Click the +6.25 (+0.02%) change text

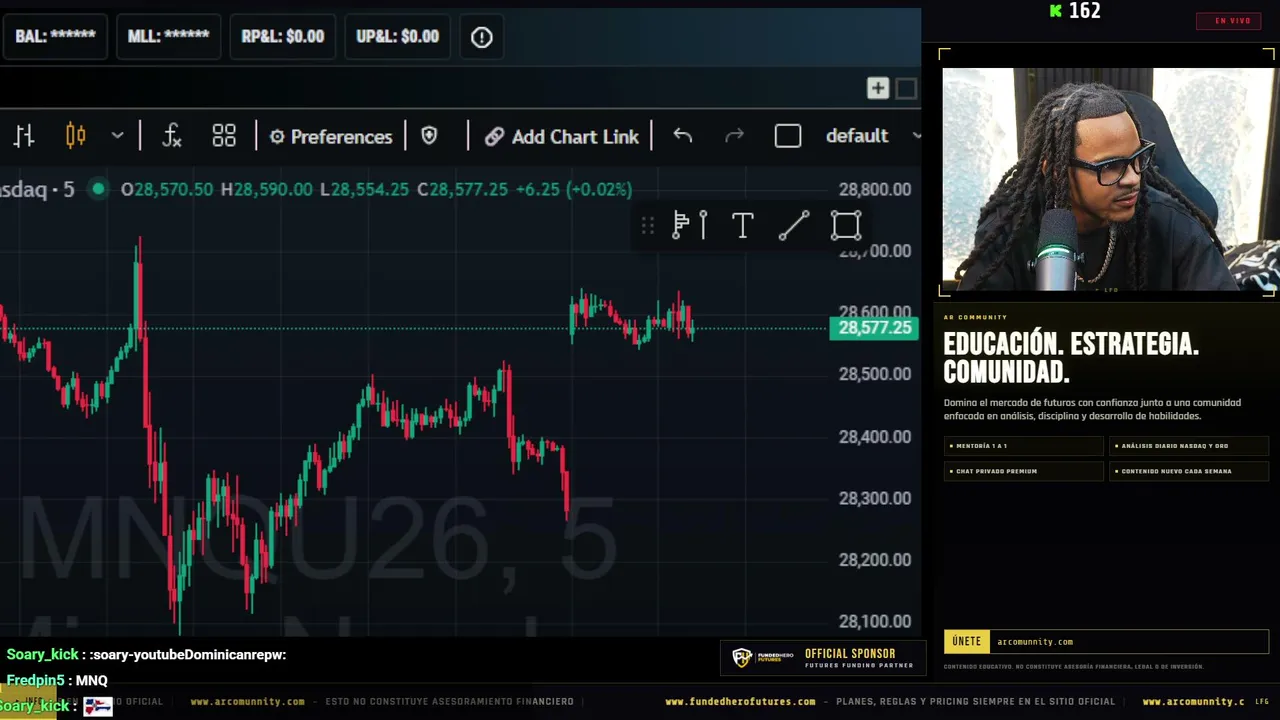(574, 190)
